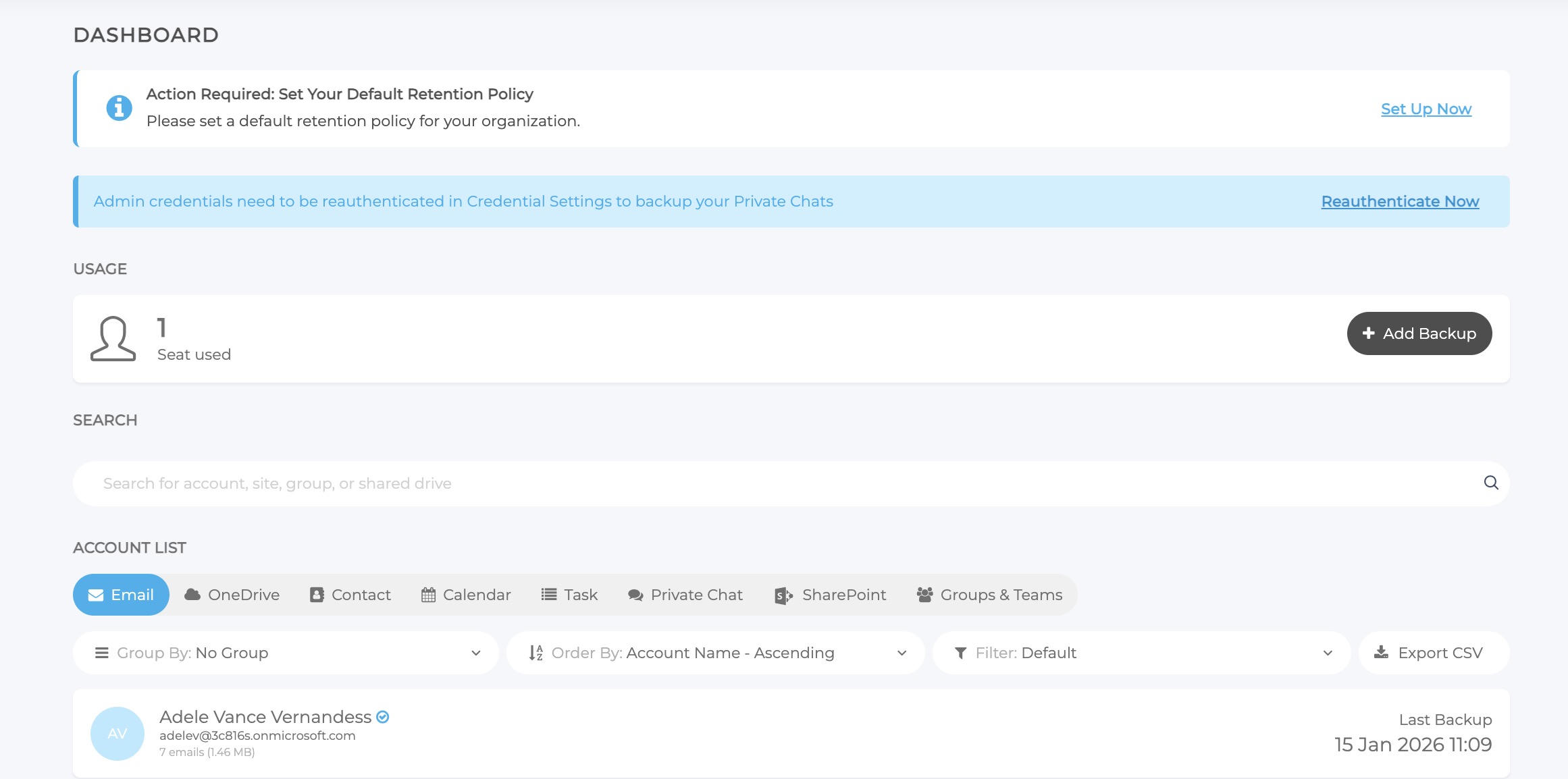Follow the Set Up Now link

tap(1426, 109)
